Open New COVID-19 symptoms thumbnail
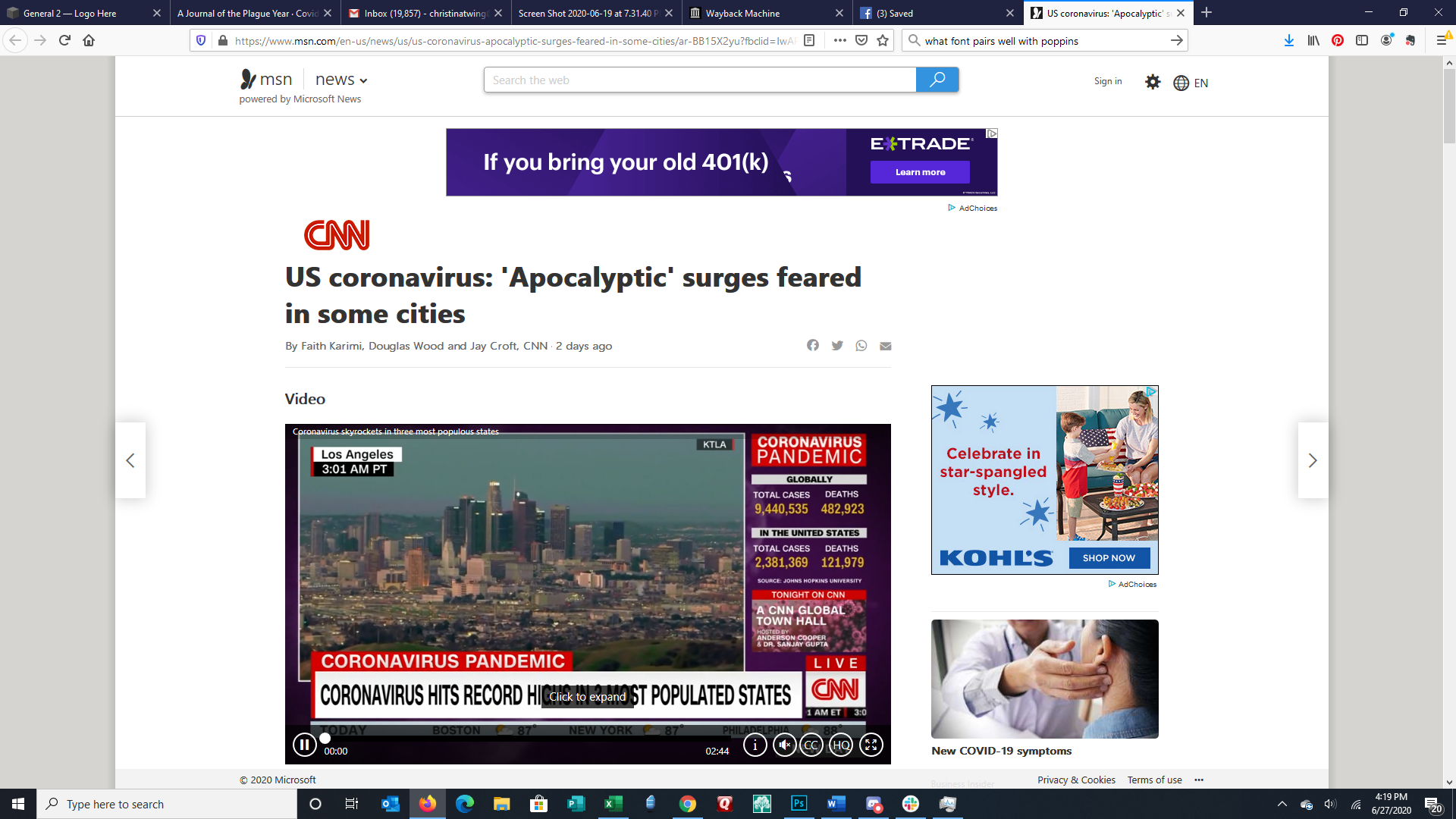 click(1044, 679)
